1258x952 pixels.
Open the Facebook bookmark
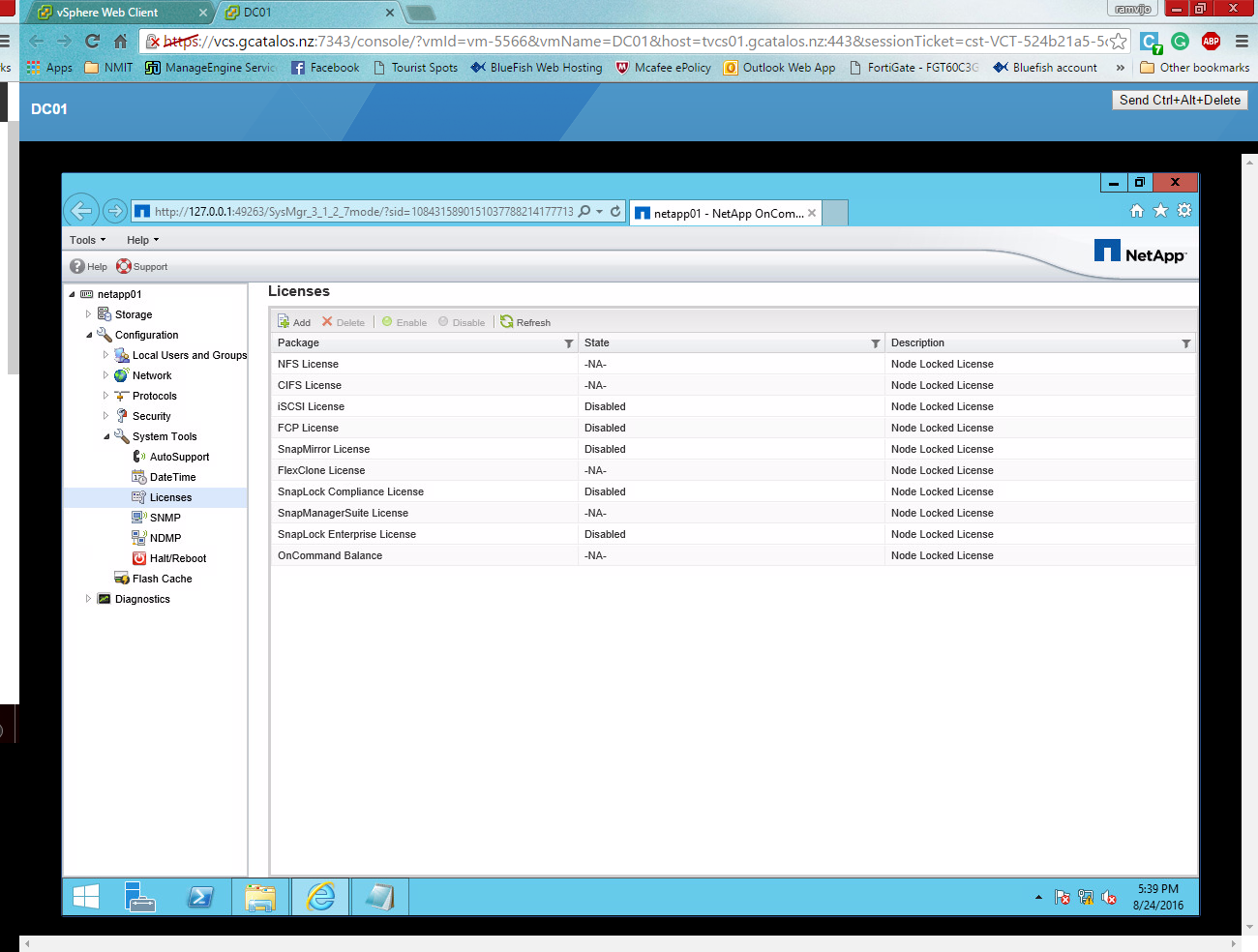click(x=325, y=68)
